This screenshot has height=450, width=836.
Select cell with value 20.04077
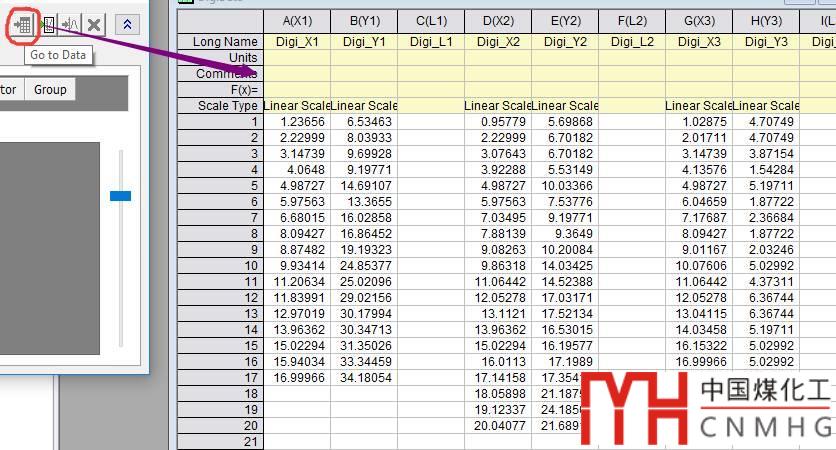(x=499, y=425)
